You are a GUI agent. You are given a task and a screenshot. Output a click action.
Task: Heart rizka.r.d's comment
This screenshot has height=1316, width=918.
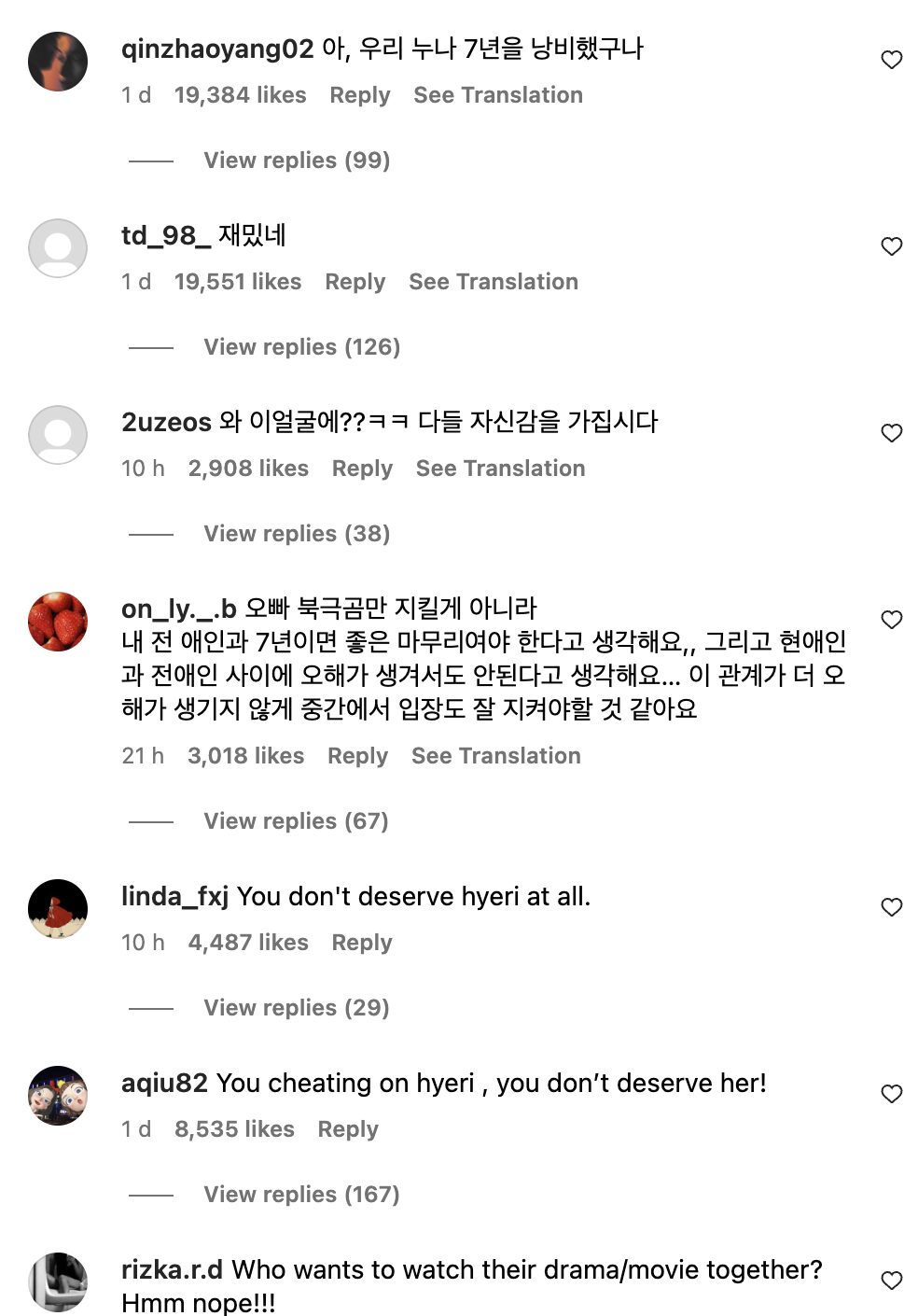pyautogui.click(x=892, y=1281)
